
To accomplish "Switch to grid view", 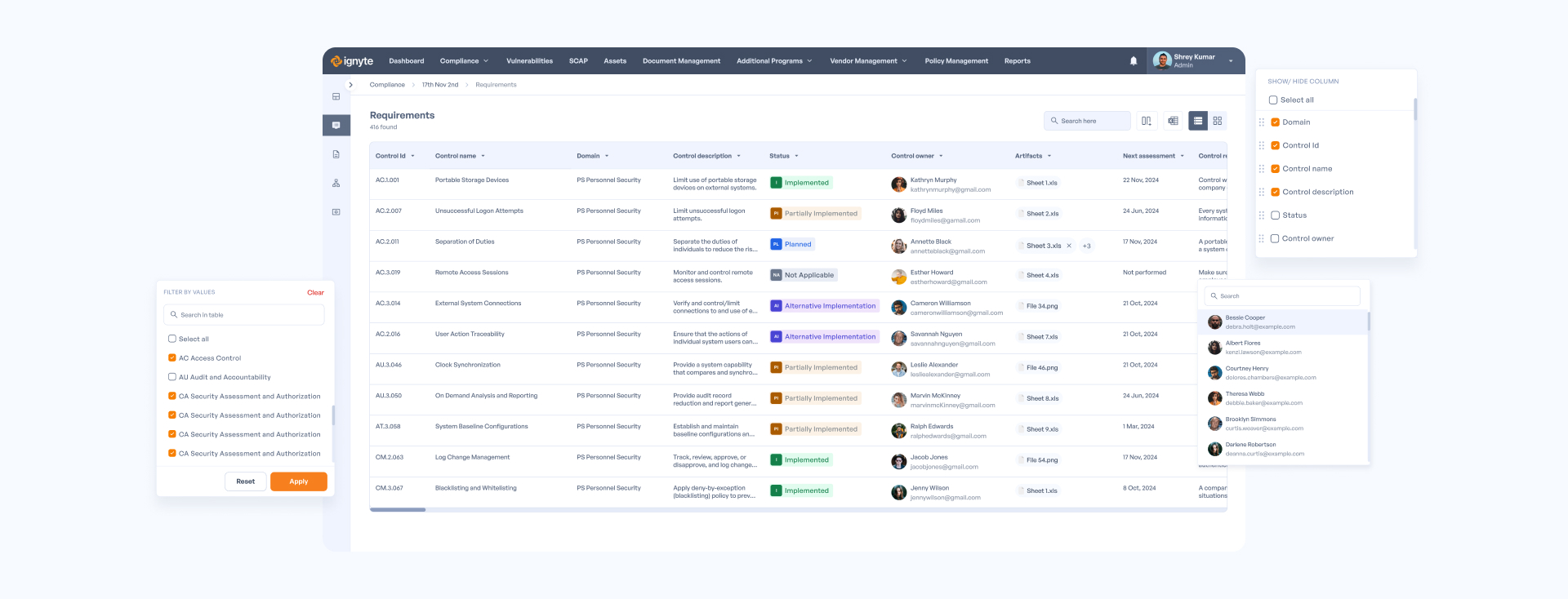I will coord(1218,121).
